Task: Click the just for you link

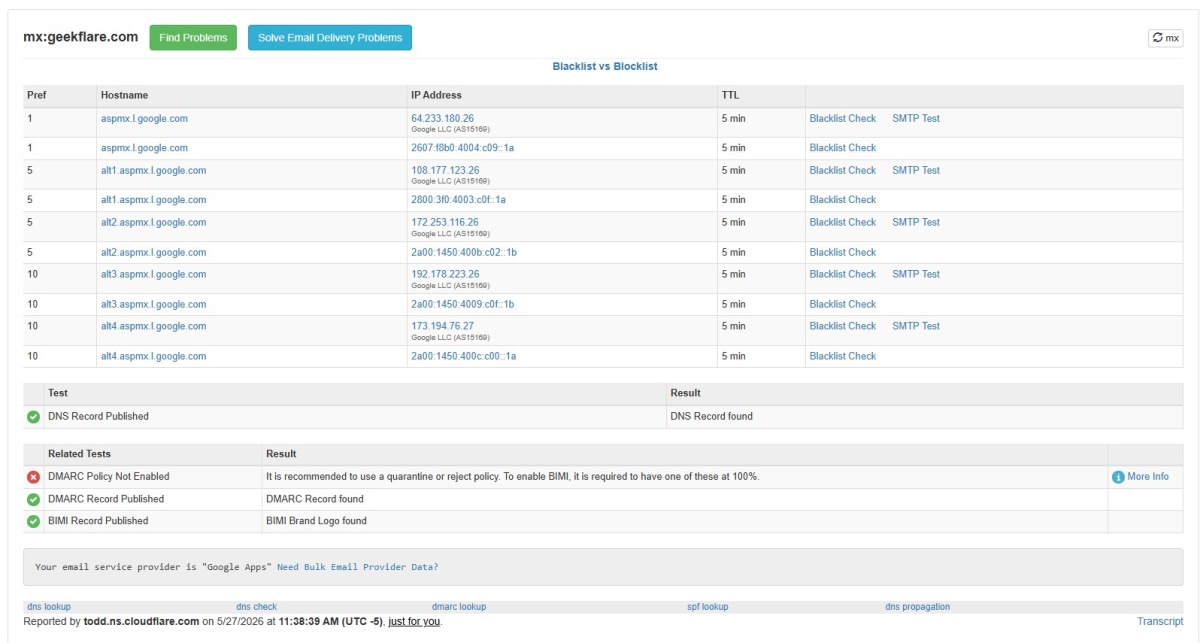Action: pos(414,622)
